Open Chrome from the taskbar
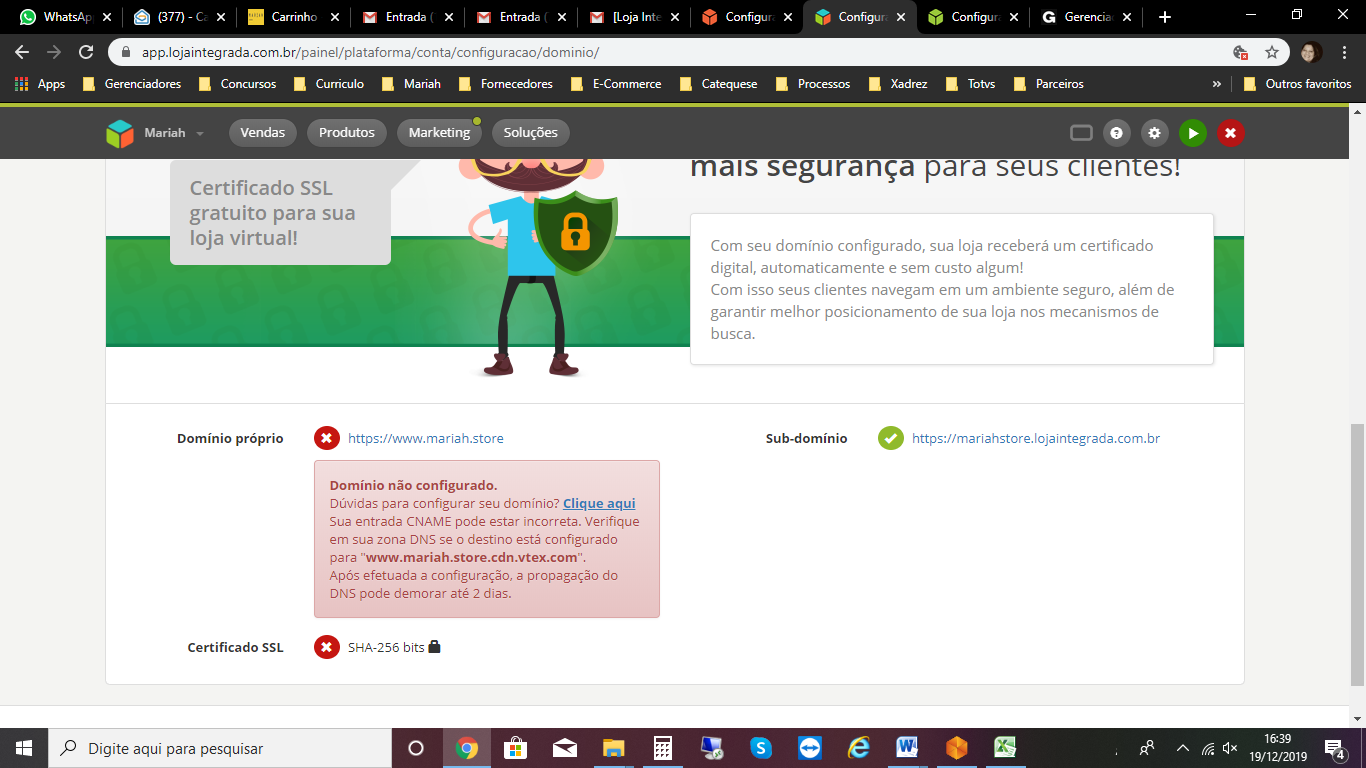The height and width of the screenshot is (768, 1366). click(x=466, y=748)
